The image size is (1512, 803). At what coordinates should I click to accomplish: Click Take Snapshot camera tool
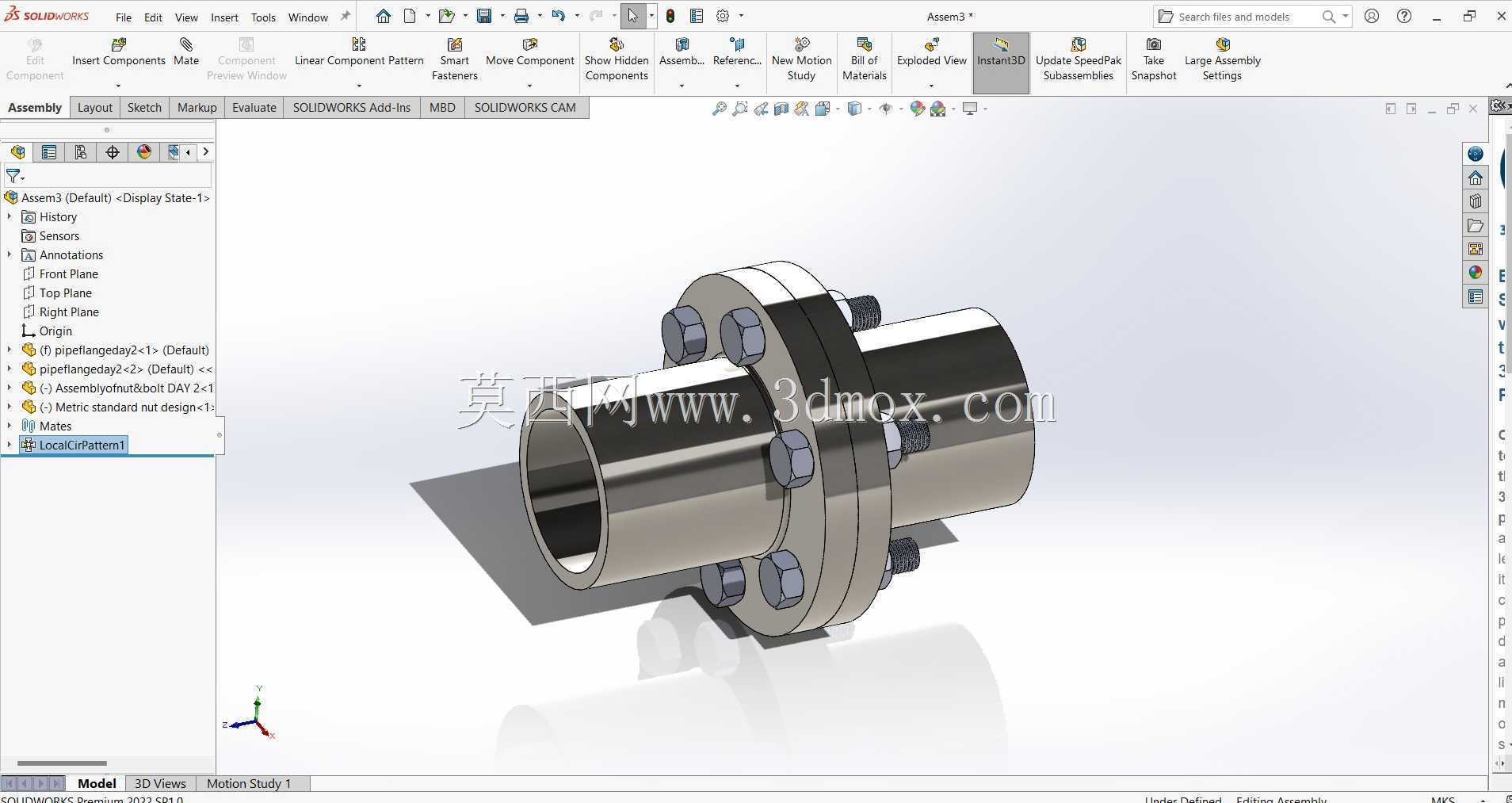[1154, 59]
